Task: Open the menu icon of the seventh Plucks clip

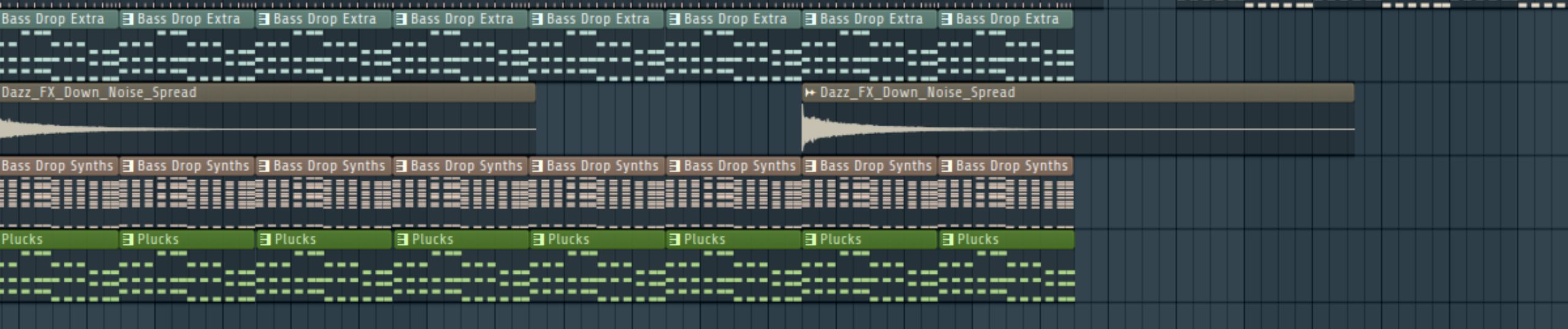Action: tap(810, 240)
